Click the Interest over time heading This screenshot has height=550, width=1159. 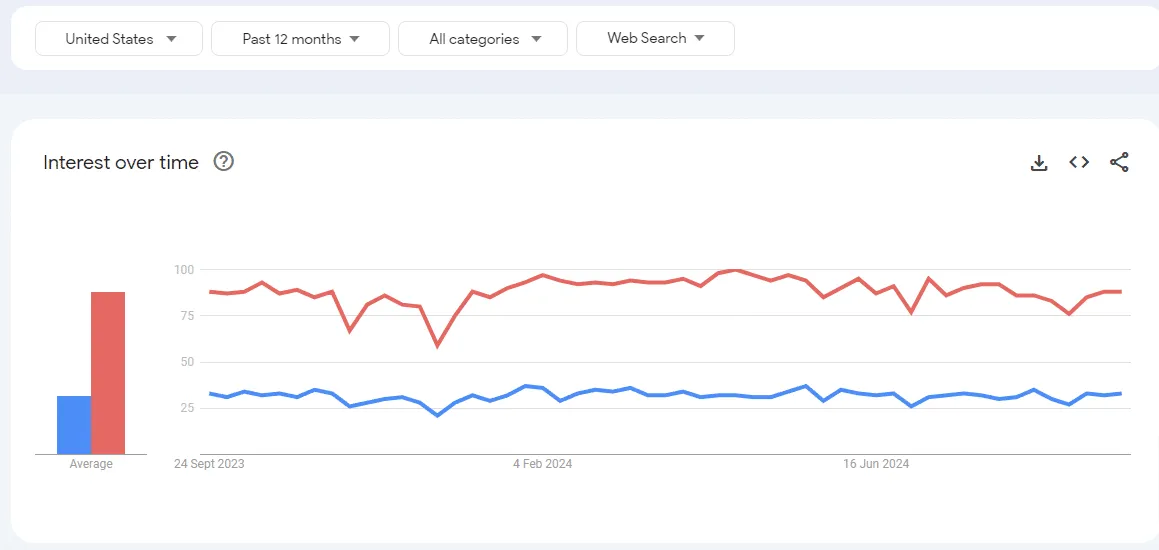pos(121,162)
